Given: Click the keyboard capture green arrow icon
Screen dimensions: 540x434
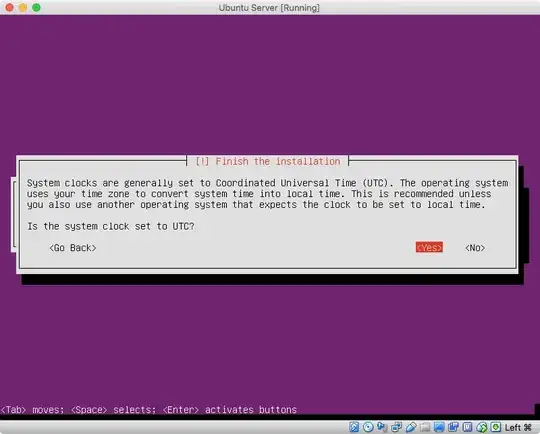Looking at the screenshot, I should (x=496, y=427).
